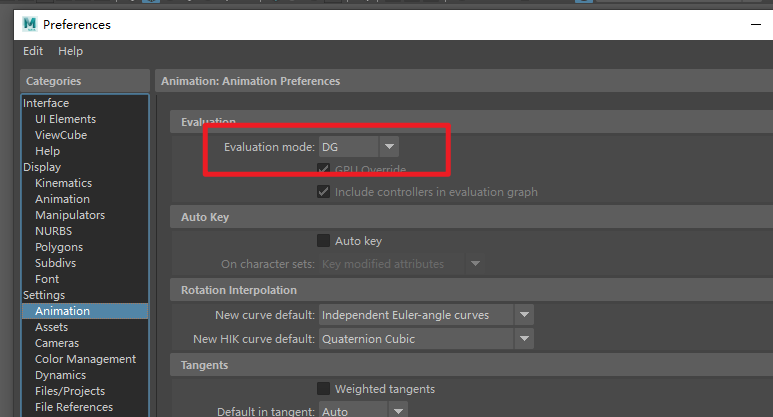Select Settings category
Image resolution: width=773 pixels, height=417 pixels.
(44, 295)
